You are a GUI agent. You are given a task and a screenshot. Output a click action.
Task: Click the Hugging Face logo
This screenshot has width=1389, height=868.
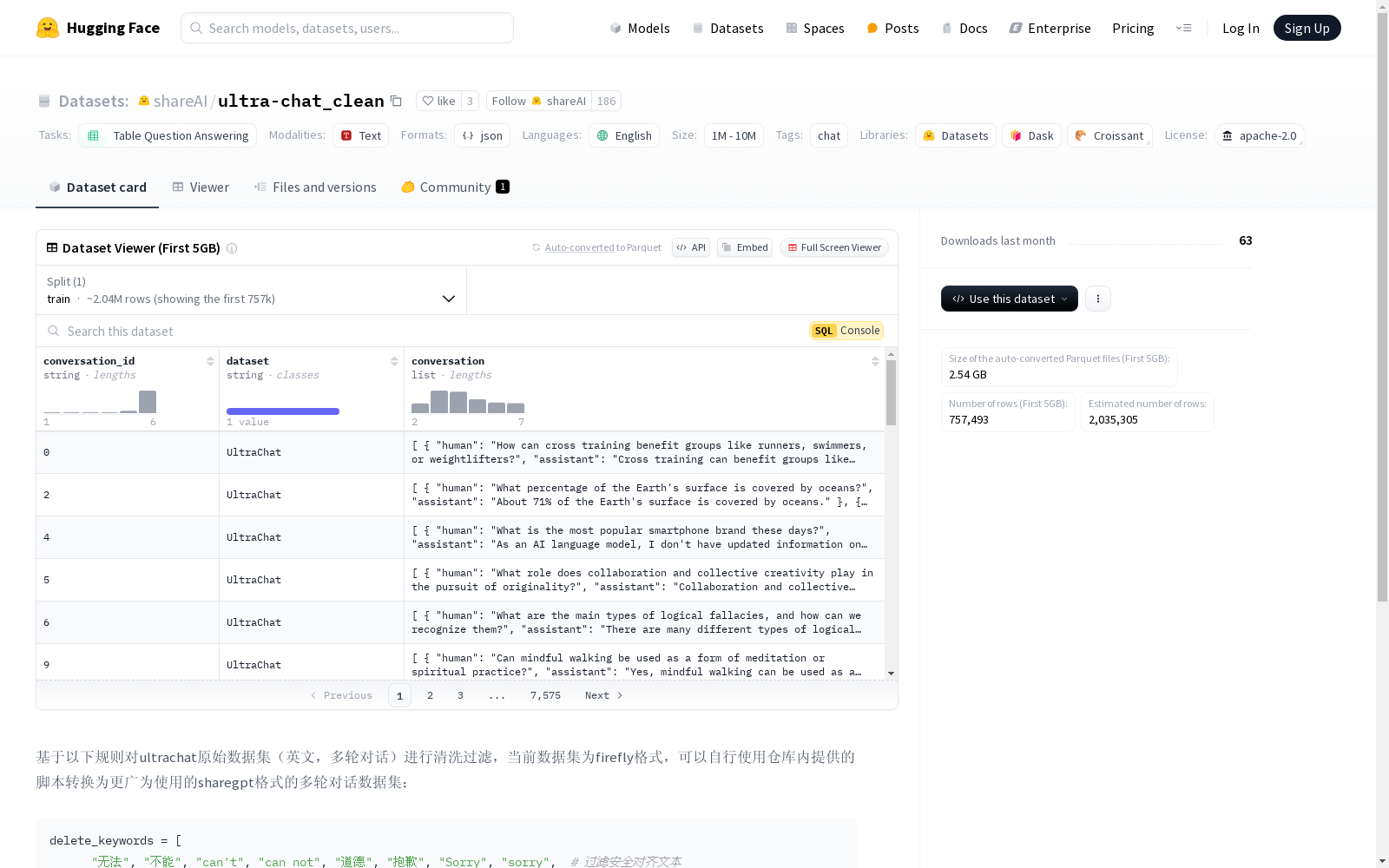tap(98, 28)
